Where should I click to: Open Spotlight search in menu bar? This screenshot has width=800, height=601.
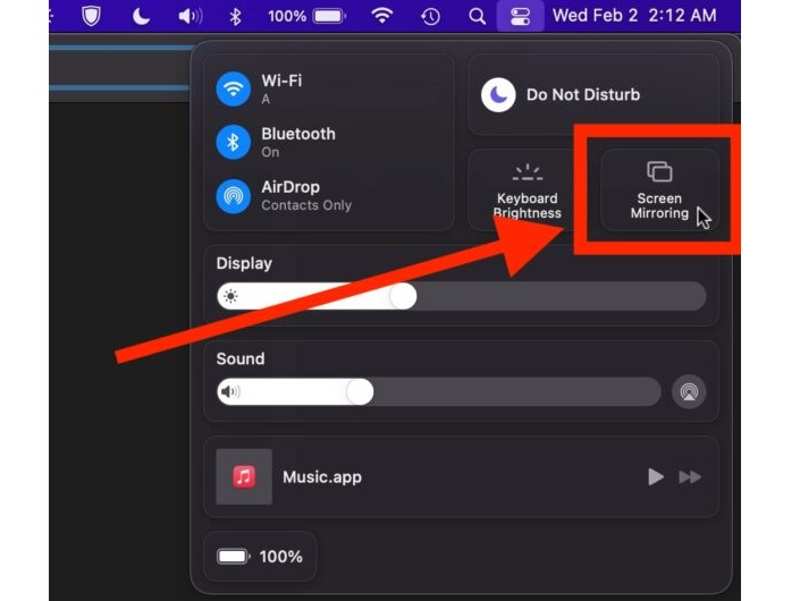point(477,16)
